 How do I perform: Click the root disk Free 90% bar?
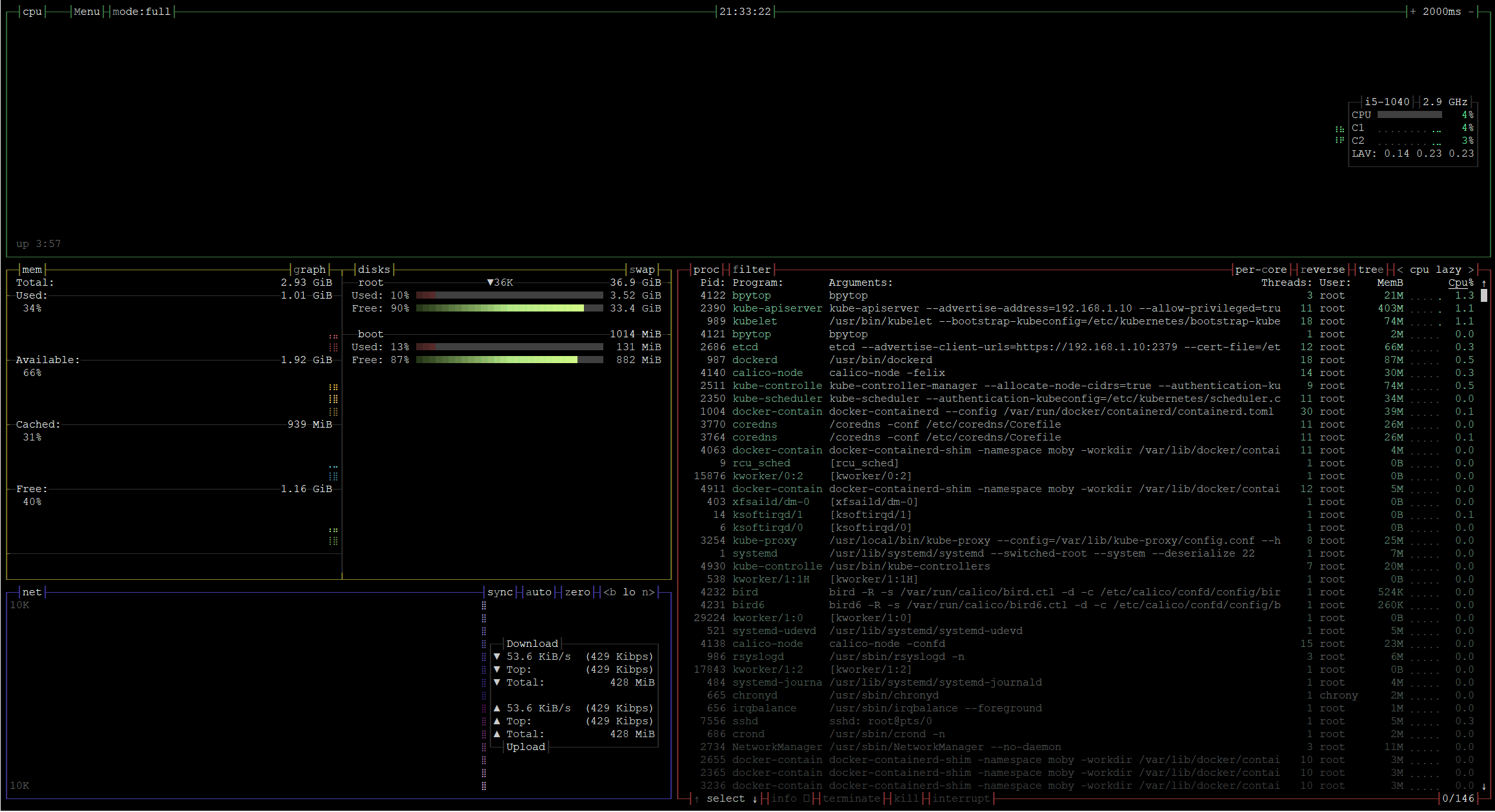click(x=510, y=308)
